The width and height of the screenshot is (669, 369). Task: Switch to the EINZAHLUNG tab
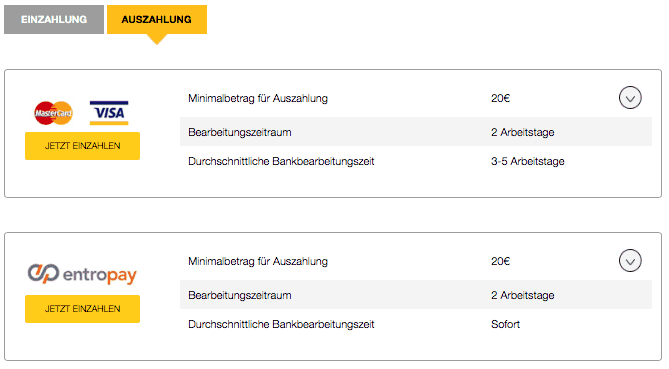click(x=54, y=19)
